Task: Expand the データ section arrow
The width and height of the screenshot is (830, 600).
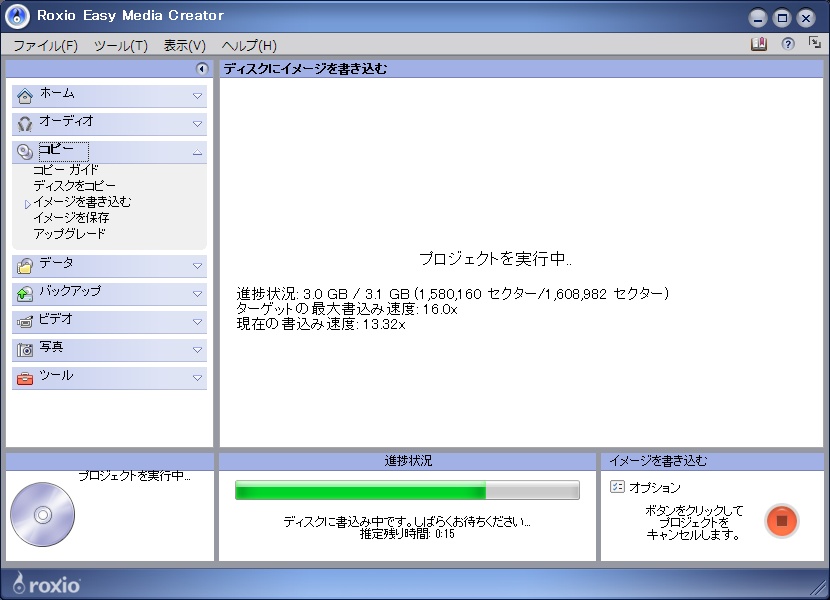Action: 197,266
